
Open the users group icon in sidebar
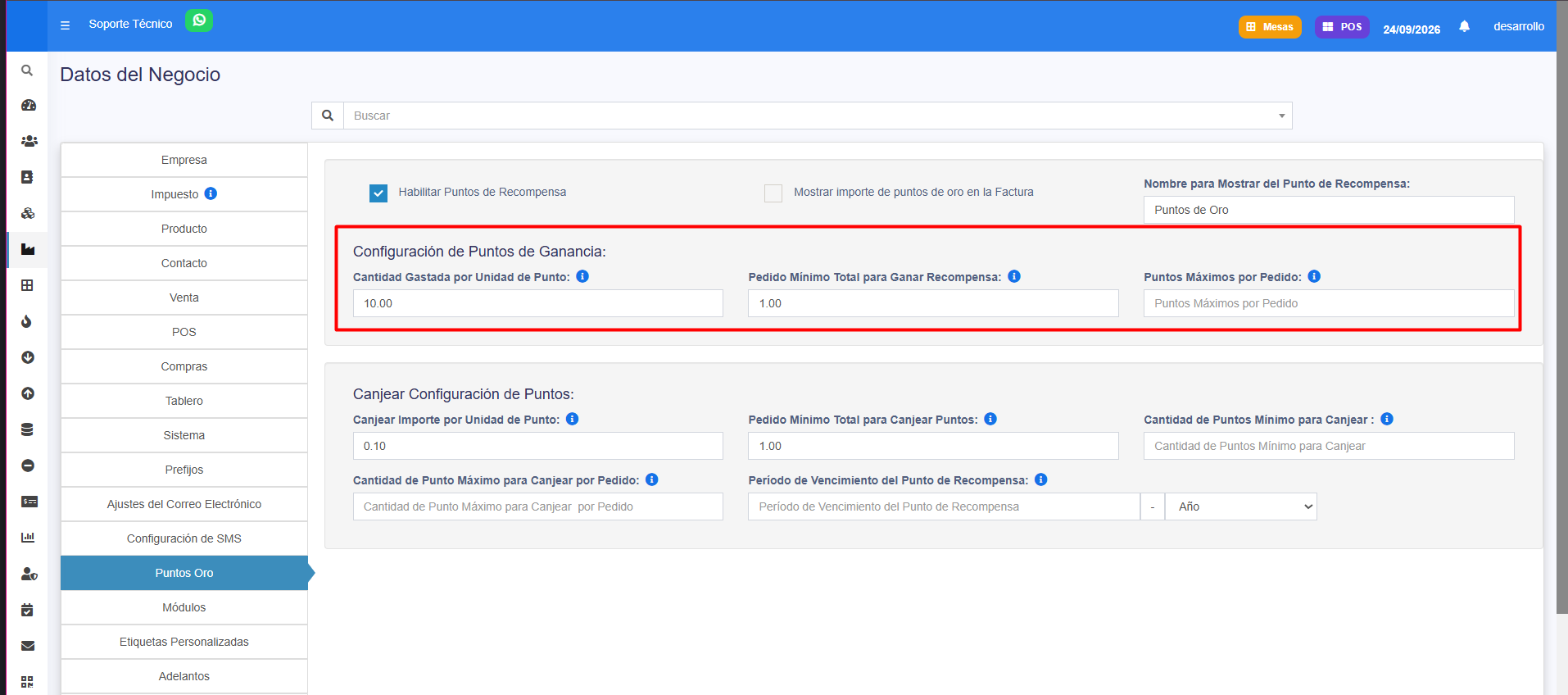(29, 141)
